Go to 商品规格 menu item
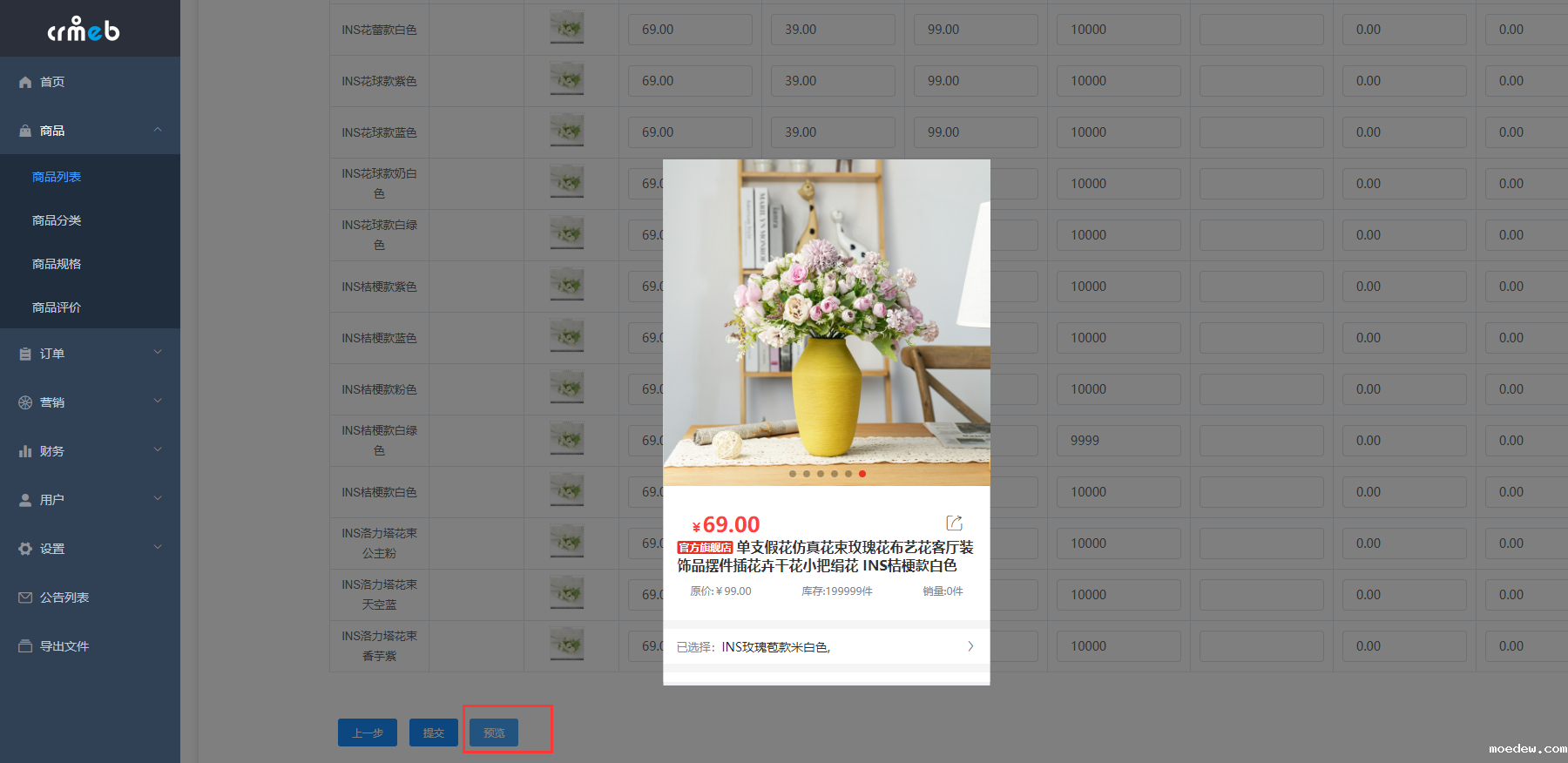1568x763 pixels. [x=57, y=264]
